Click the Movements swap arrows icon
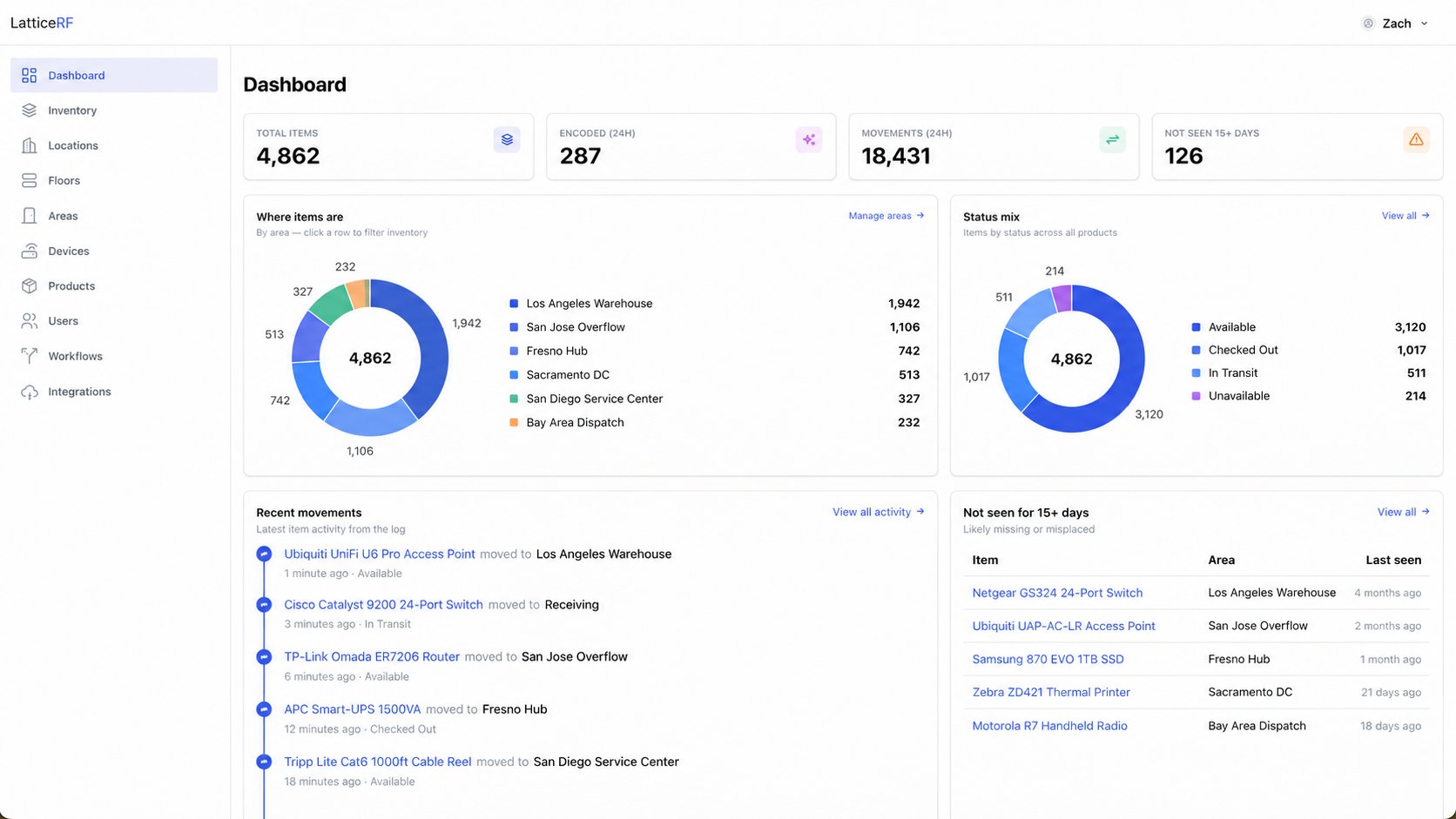 click(1112, 139)
